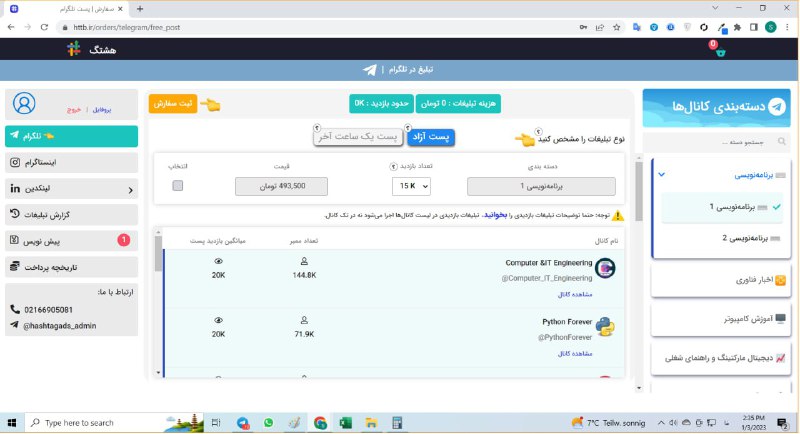
Task: Click the channel list scrollbar thumb
Action: pyautogui.click(x=158, y=253)
